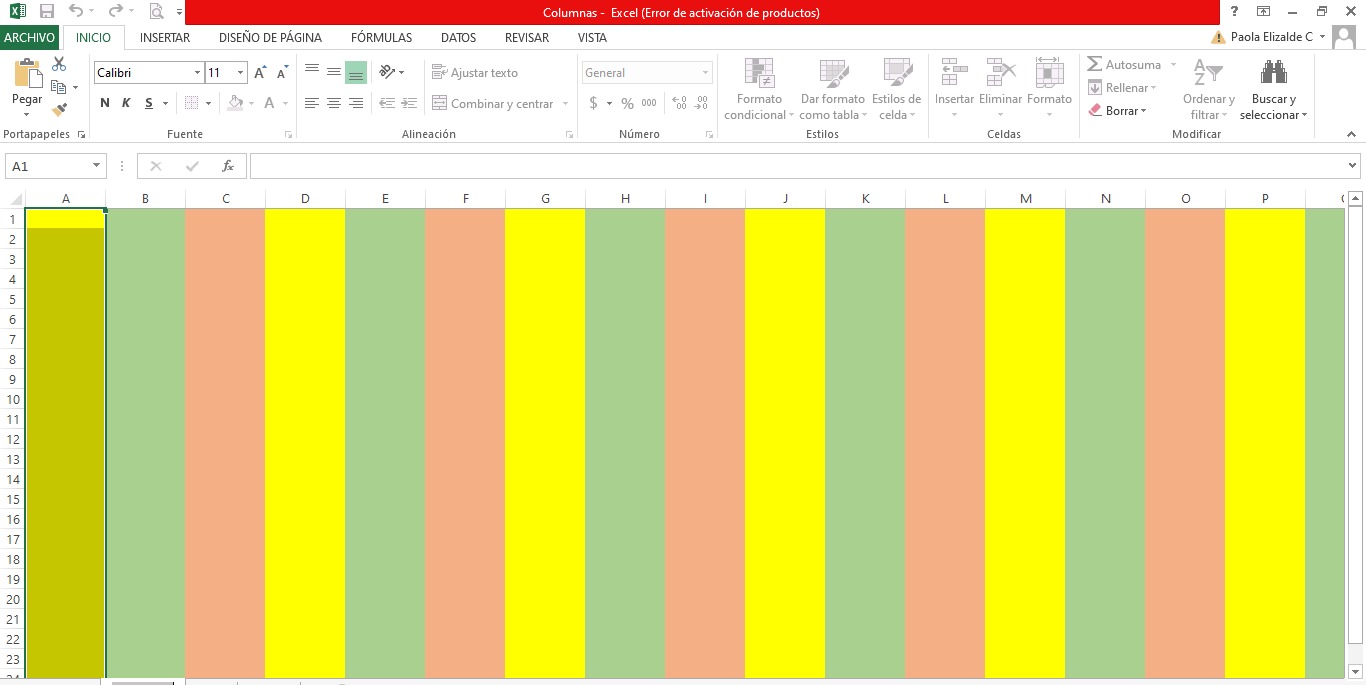Toggle bottom align button
Image resolution: width=1366 pixels, height=685 pixels.
pos(356,73)
